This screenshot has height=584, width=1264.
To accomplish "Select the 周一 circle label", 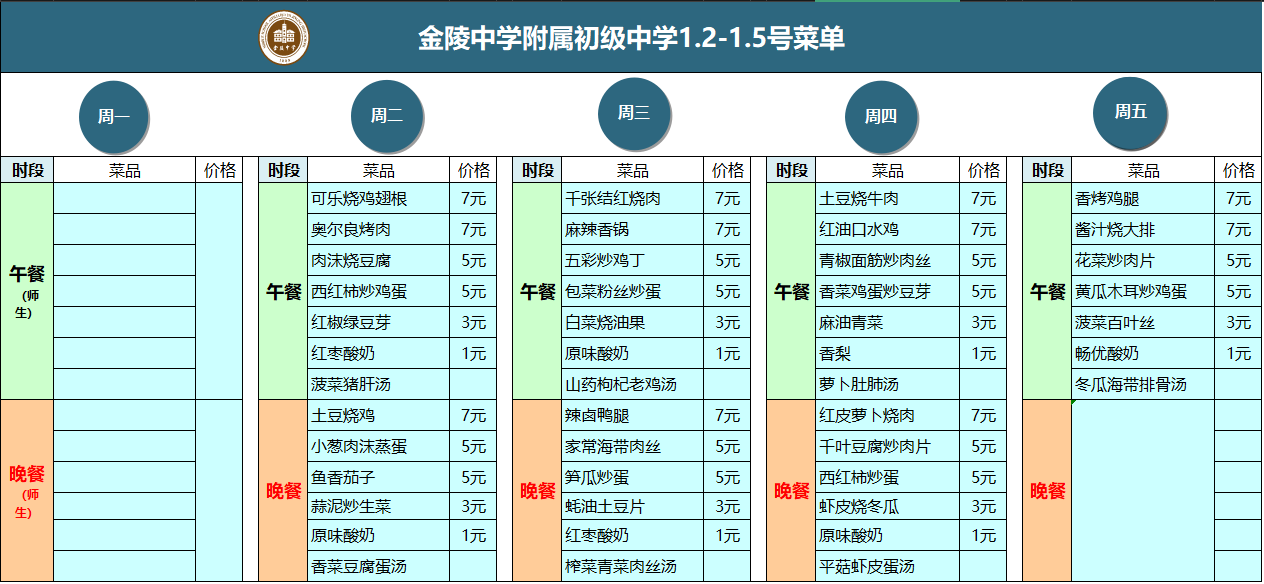I will pyautogui.click(x=114, y=116).
